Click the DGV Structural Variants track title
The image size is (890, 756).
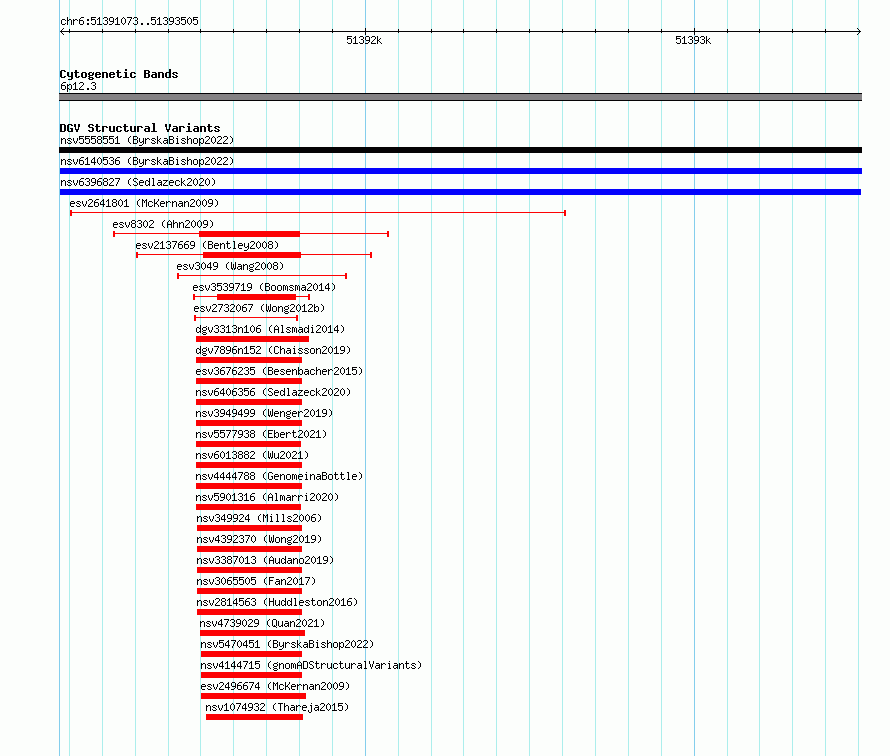(140, 128)
